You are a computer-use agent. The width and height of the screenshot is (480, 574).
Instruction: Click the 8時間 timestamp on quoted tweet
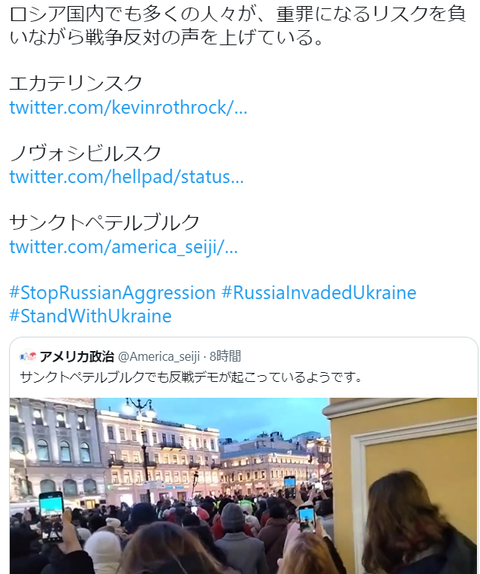click(226, 356)
